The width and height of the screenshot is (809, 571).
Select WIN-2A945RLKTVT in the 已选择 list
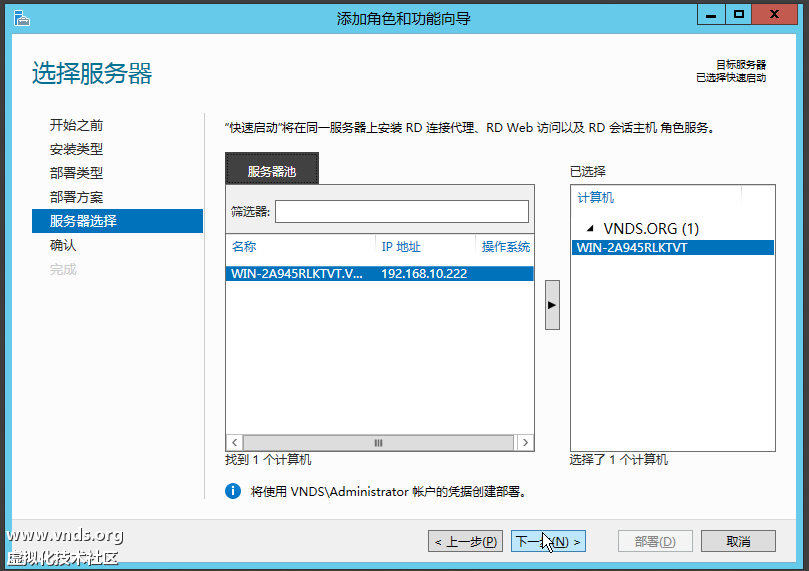[x=673, y=248]
